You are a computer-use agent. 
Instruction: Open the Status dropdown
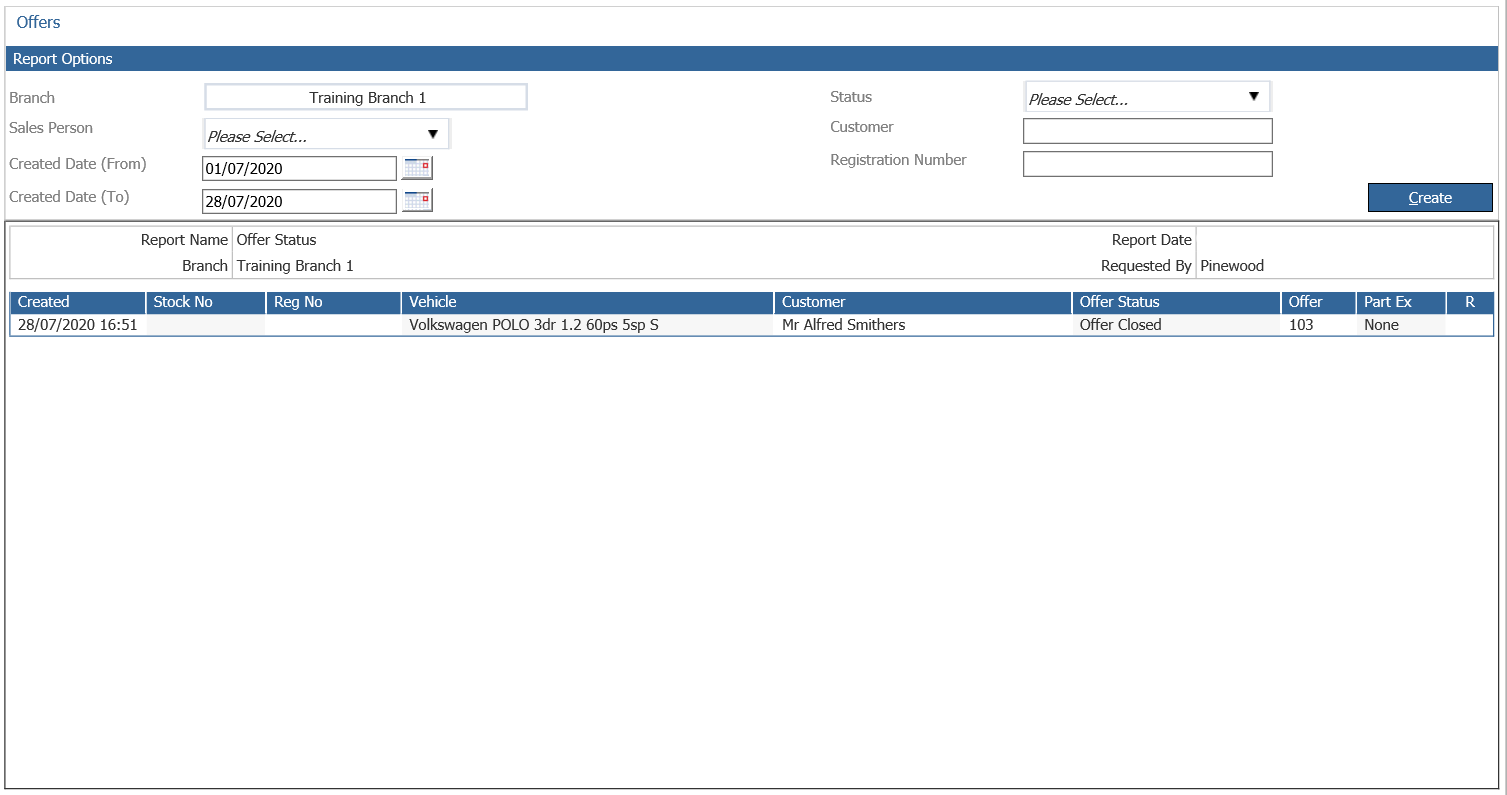1147,97
